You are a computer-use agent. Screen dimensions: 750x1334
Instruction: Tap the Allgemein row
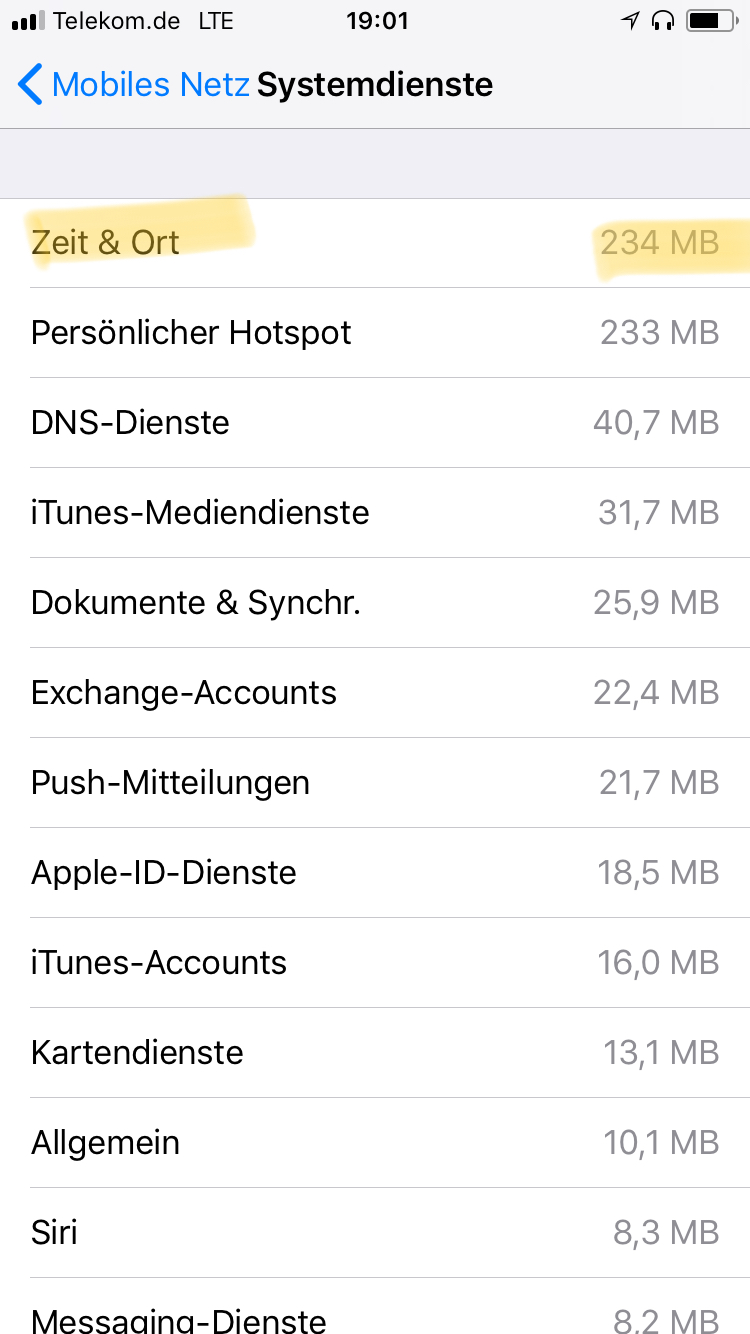pos(375,1143)
